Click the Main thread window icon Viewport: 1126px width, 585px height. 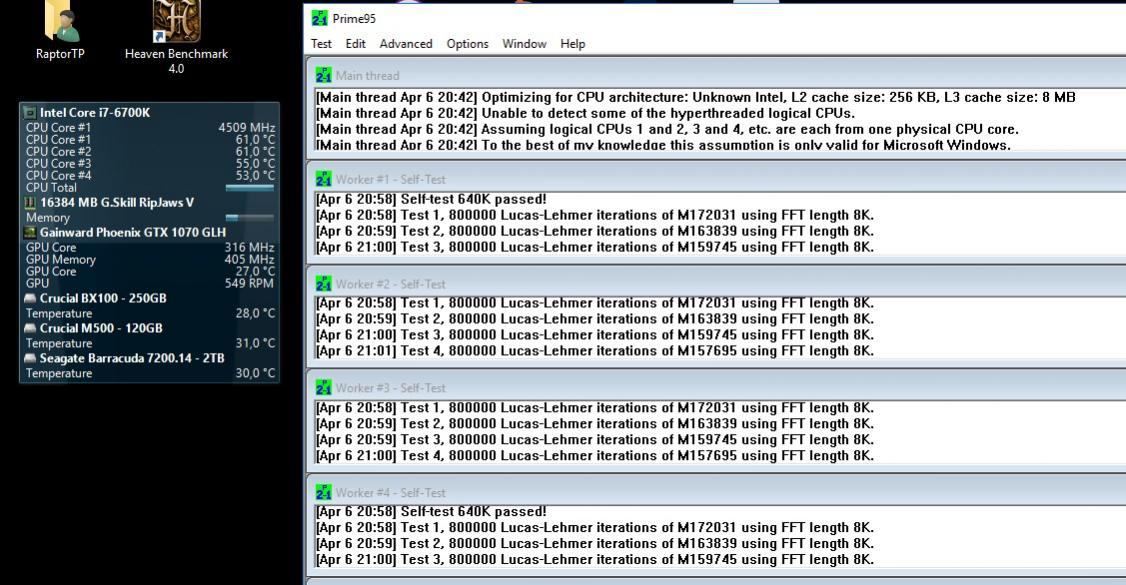(323, 75)
